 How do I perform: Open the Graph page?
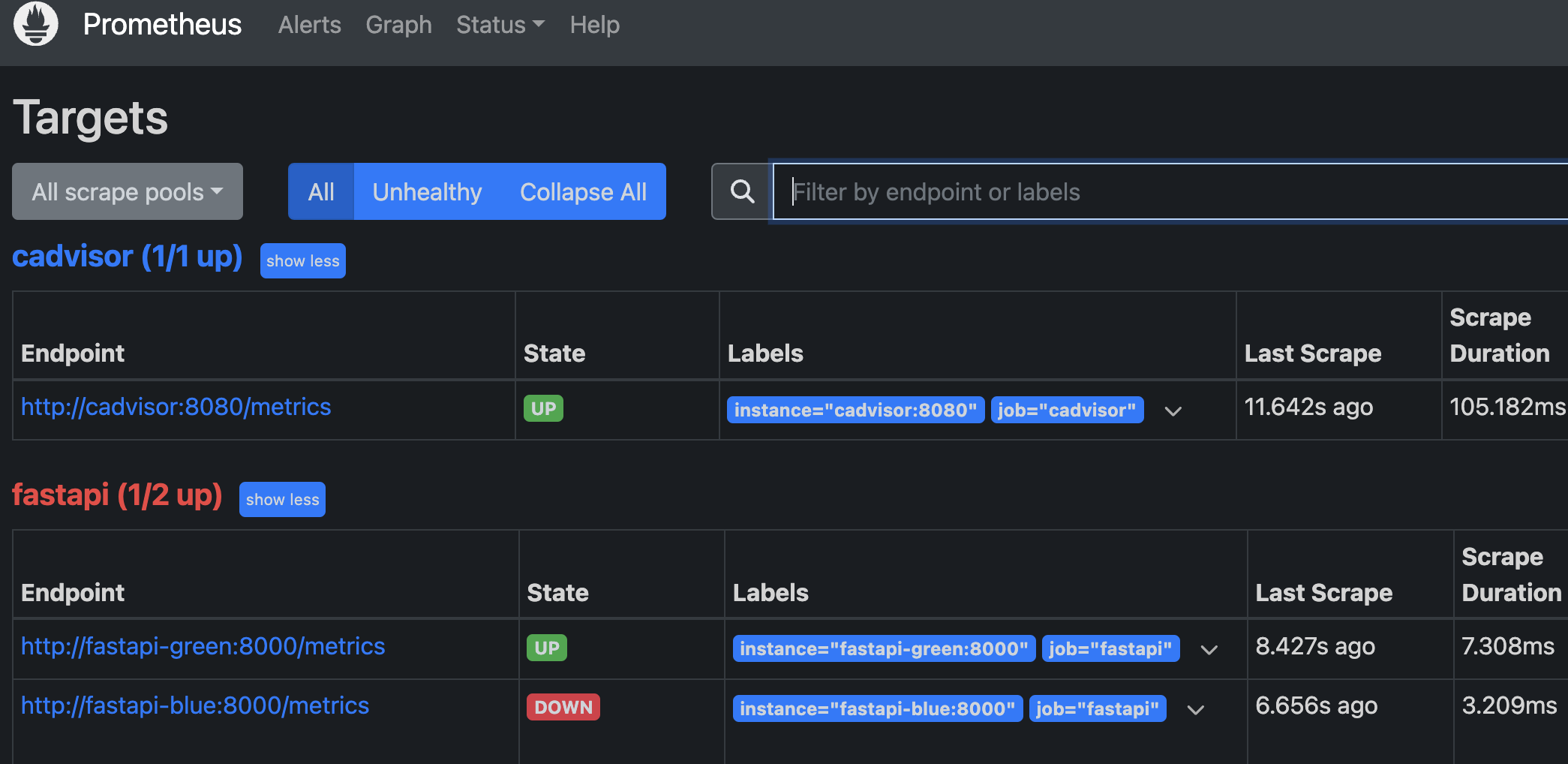tap(398, 25)
